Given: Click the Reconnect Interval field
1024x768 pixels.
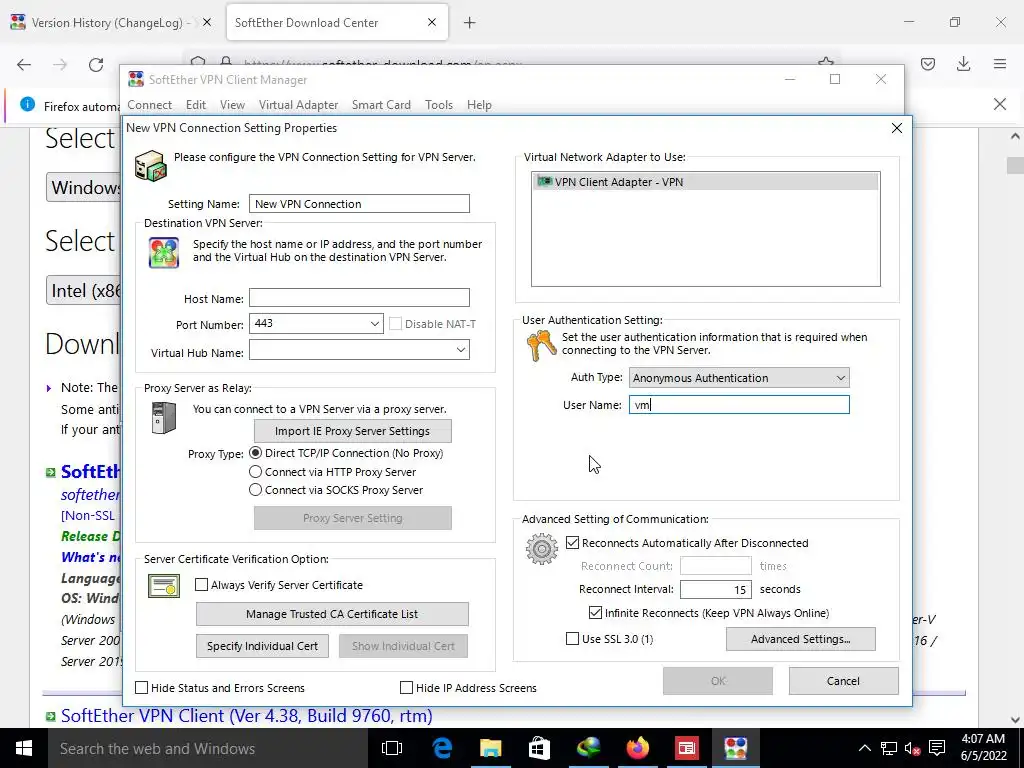Looking at the screenshot, I should [x=716, y=590].
